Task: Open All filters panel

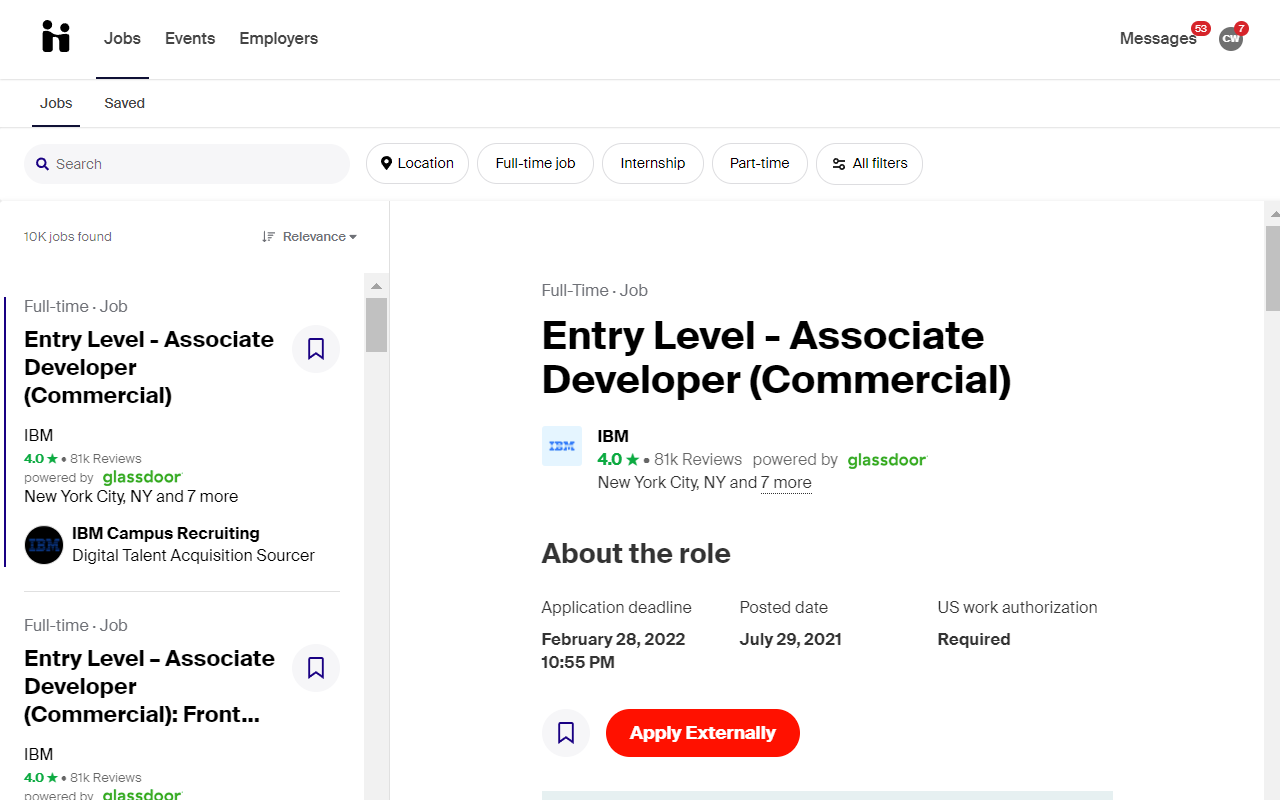Action: 869,163
